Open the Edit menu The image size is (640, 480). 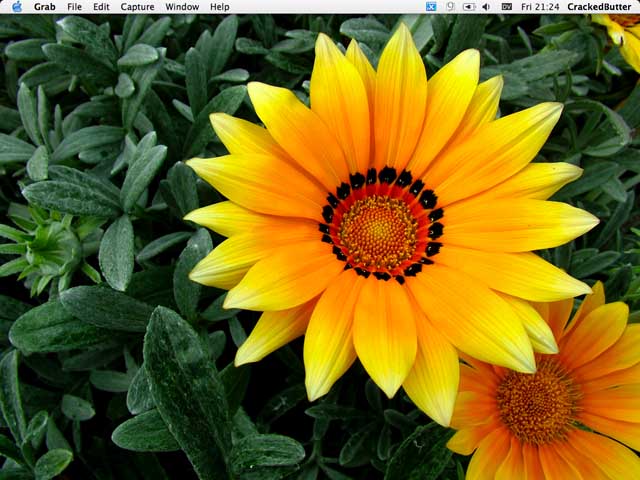coord(101,7)
